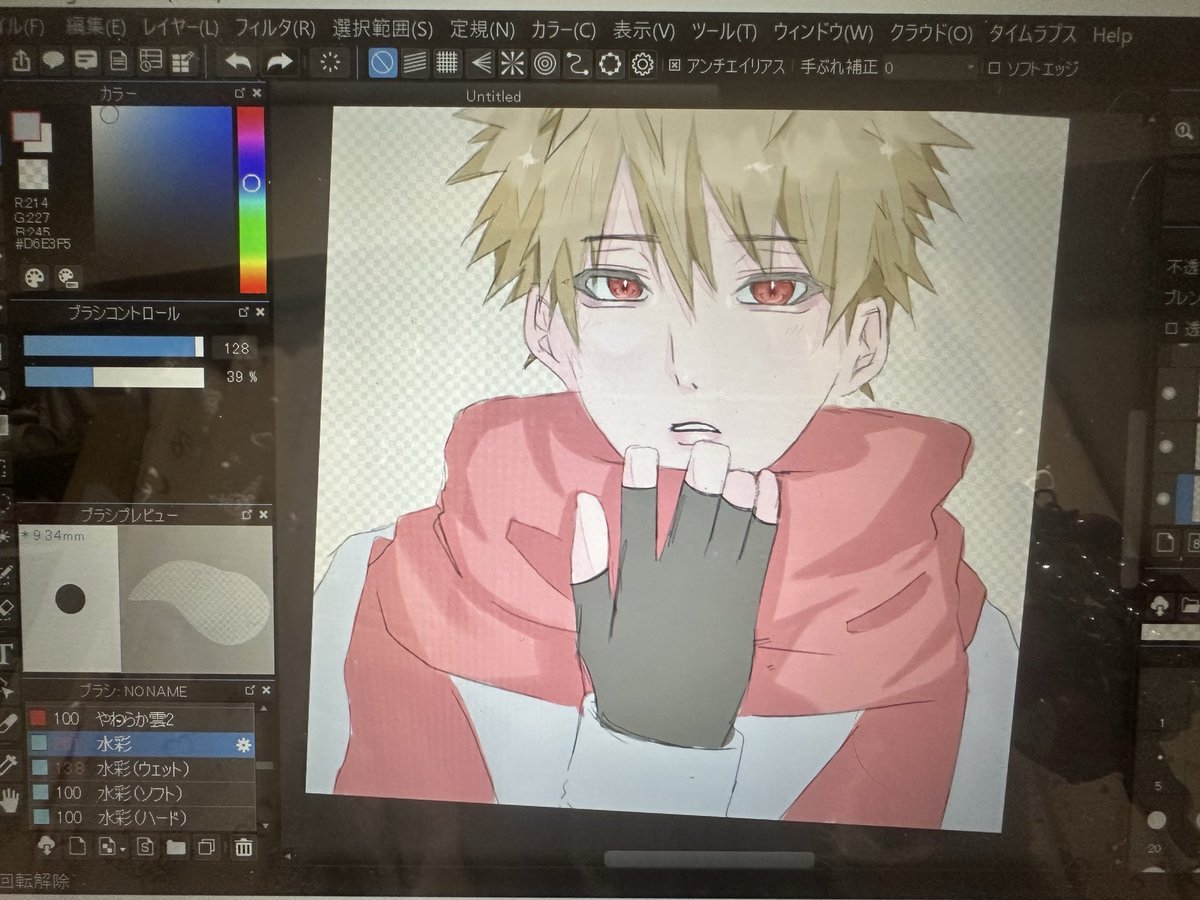This screenshot has height=900, width=1200.
Task: Adjust the brush size slider showing 128
Action: pyautogui.click(x=114, y=346)
